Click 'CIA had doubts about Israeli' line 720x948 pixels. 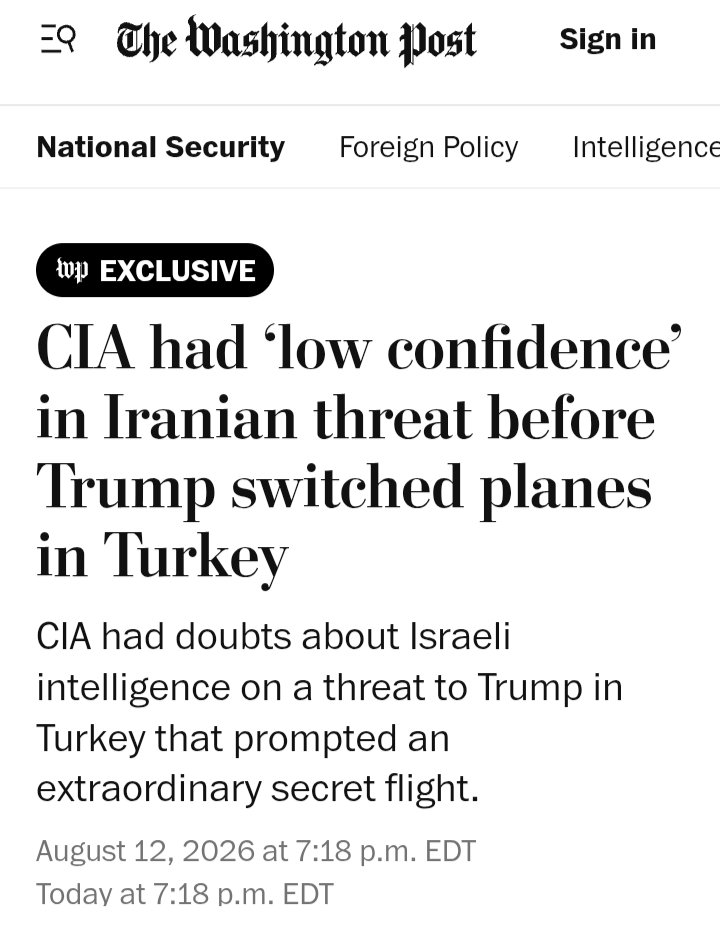(273, 636)
